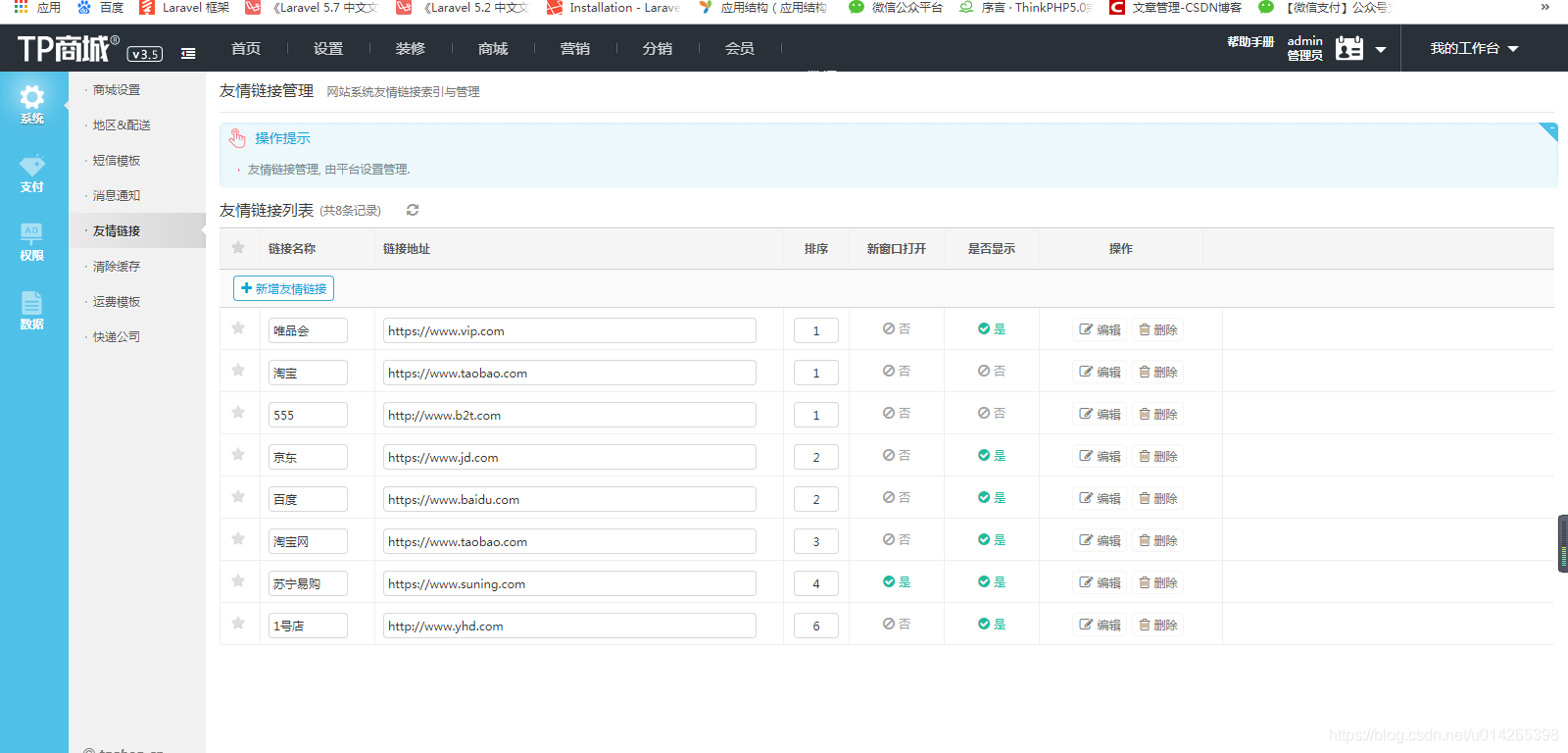The image size is (1568, 753).
Task: Focus the https://www.baidu.com address field
Action: tap(569, 499)
